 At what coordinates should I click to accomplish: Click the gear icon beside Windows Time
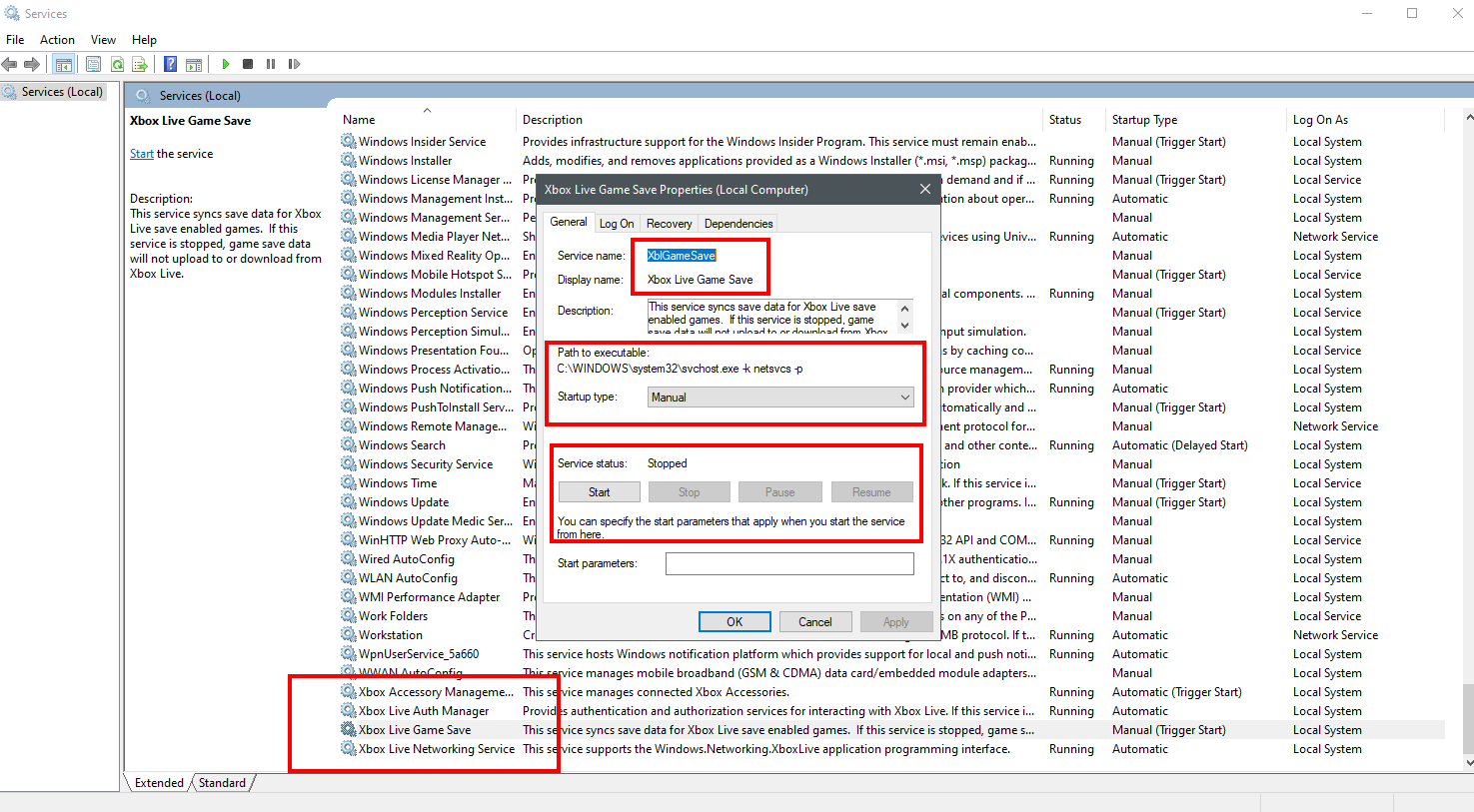[x=349, y=483]
